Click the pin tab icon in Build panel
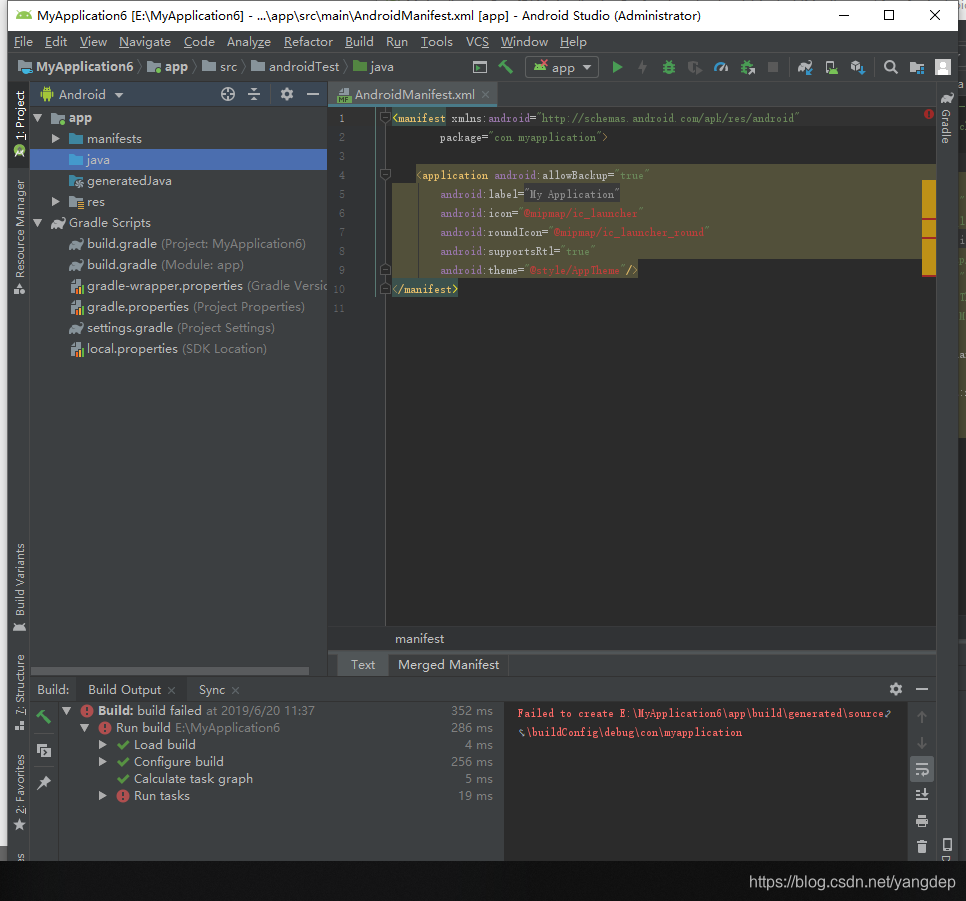The height and width of the screenshot is (901, 966). 44,783
